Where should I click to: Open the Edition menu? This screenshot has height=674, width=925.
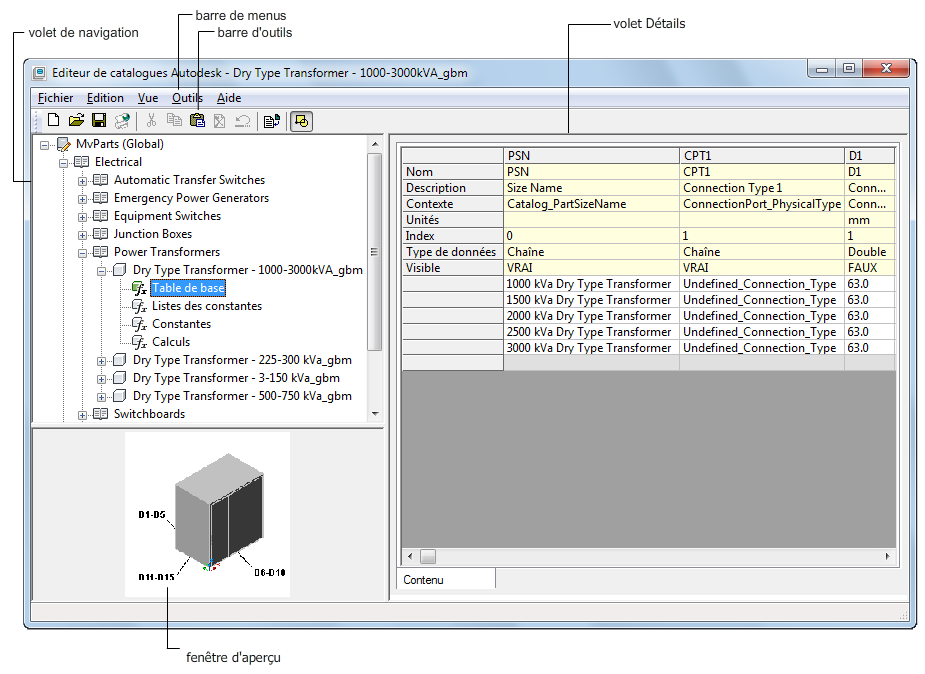105,98
